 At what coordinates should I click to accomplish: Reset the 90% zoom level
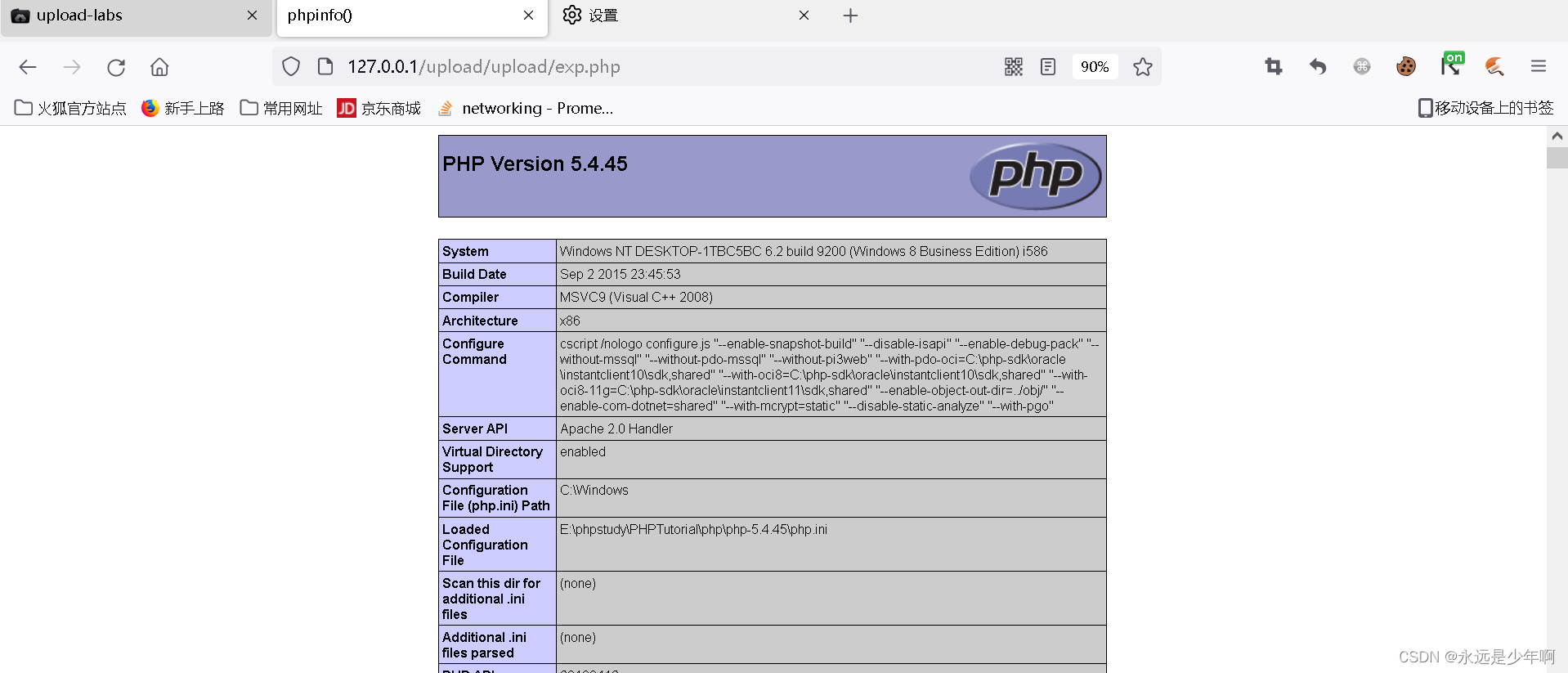click(1095, 67)
